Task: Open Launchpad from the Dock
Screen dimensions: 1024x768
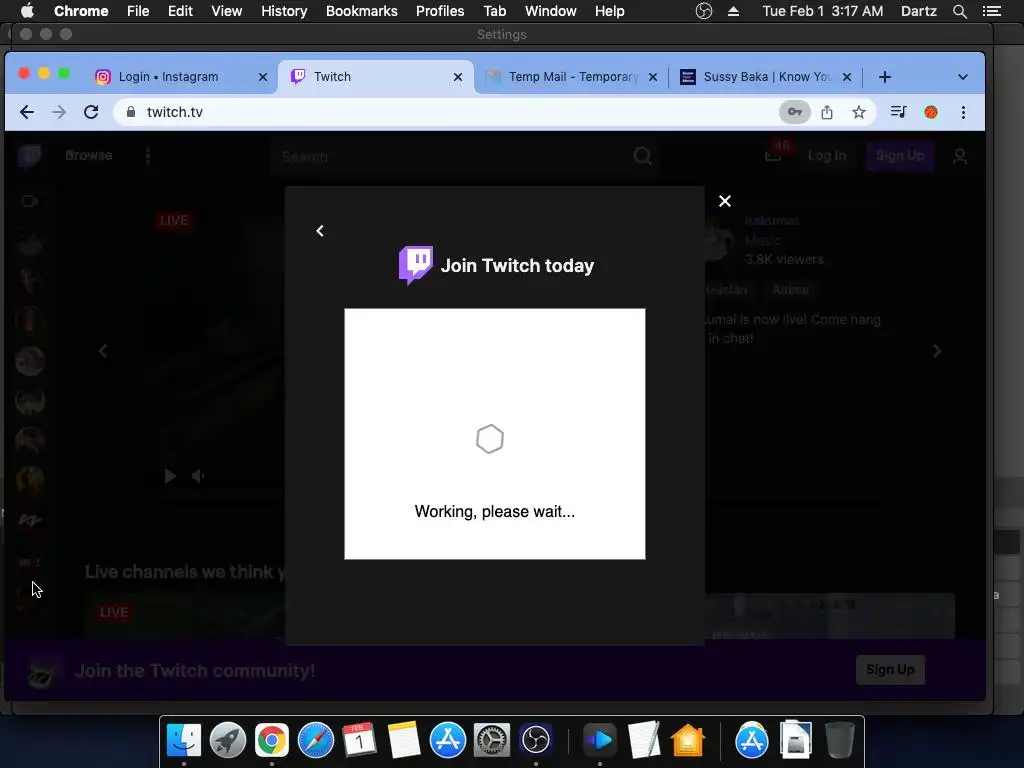Action: [x=227, y=741]
